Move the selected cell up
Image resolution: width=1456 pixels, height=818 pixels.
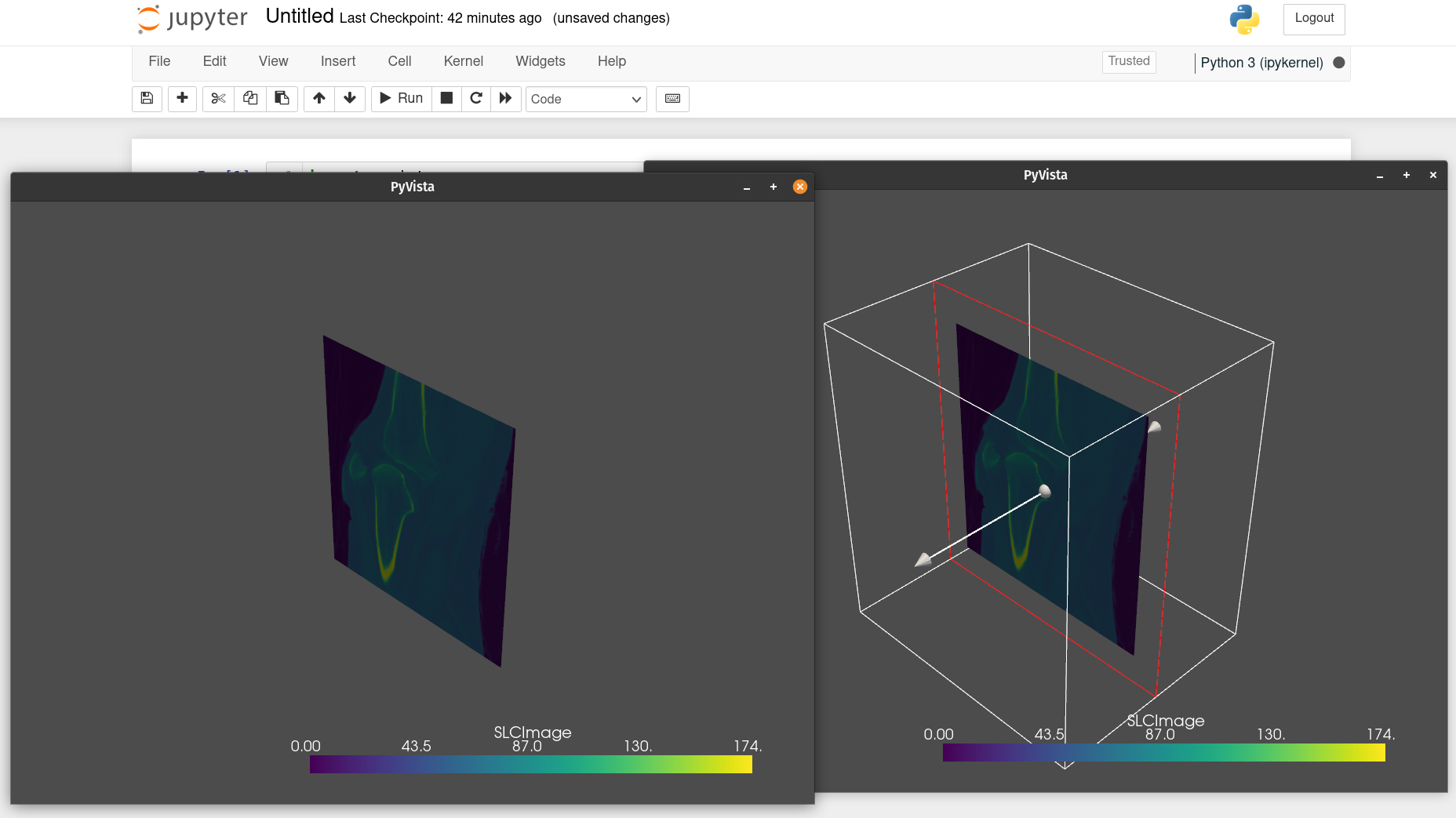[318, 99]
